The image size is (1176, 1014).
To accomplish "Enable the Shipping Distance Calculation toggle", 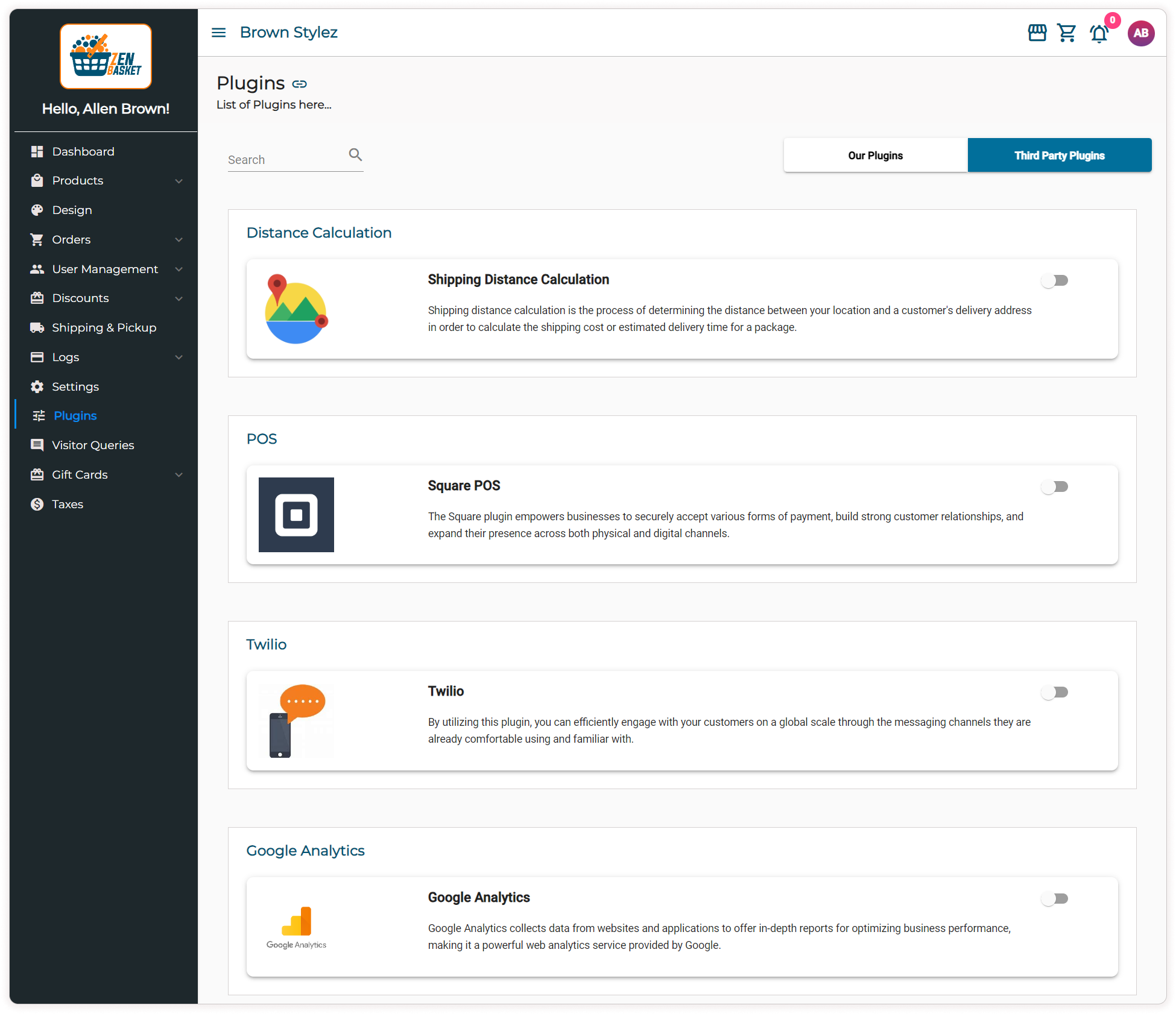I will 1055,280.
